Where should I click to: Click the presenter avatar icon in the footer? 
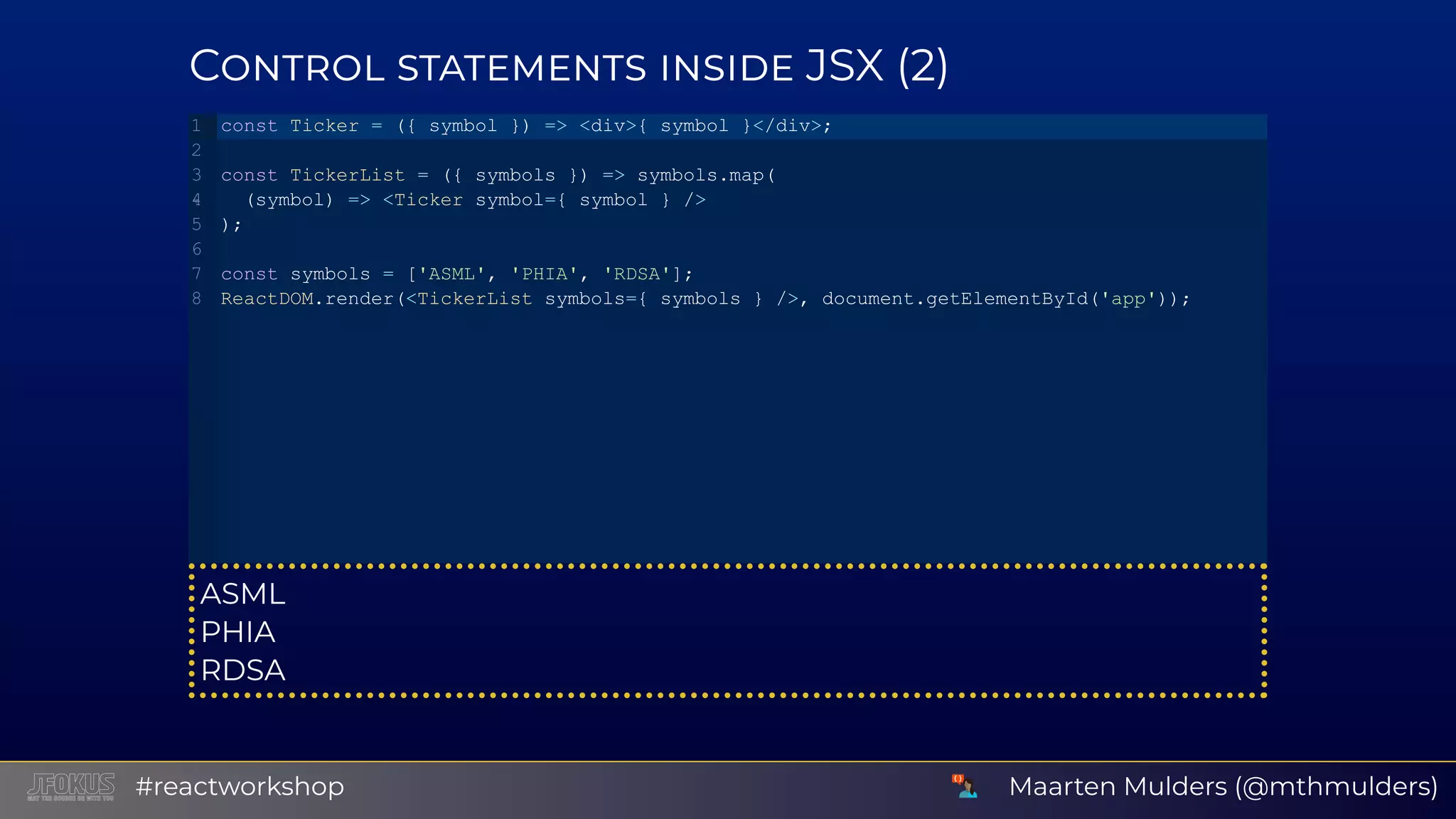tap(965, 786)
